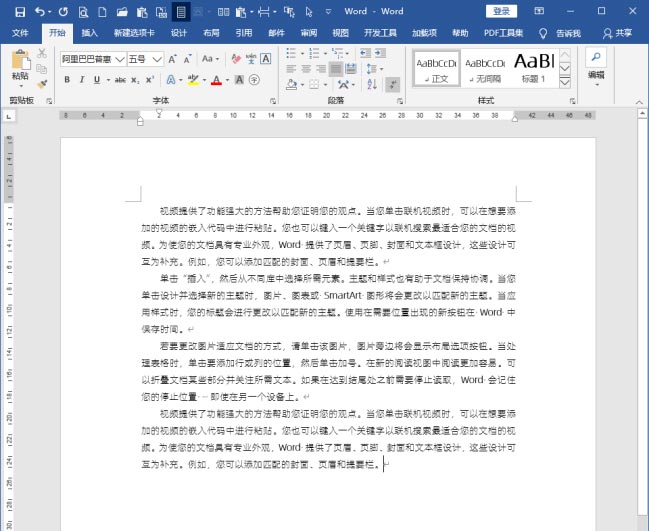Click the 粘贴 (Paste) button
Screen dimensions: 649x531
20,68
